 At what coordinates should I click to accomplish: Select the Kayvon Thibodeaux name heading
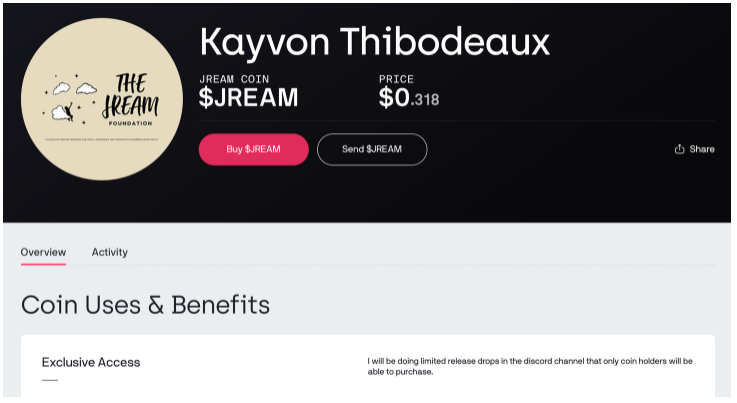375,42
